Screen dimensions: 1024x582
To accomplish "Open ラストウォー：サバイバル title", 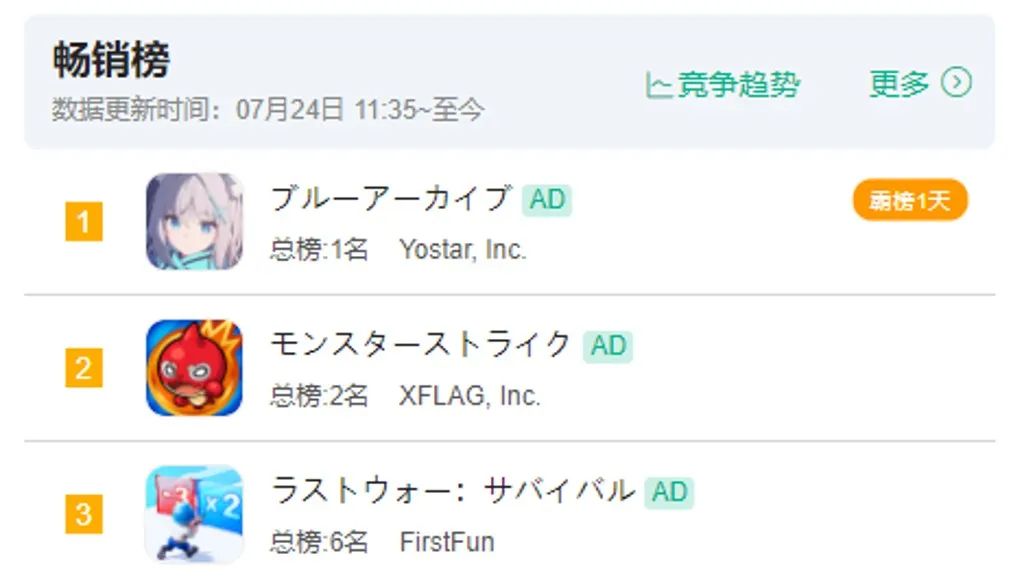I will point(453,491).
